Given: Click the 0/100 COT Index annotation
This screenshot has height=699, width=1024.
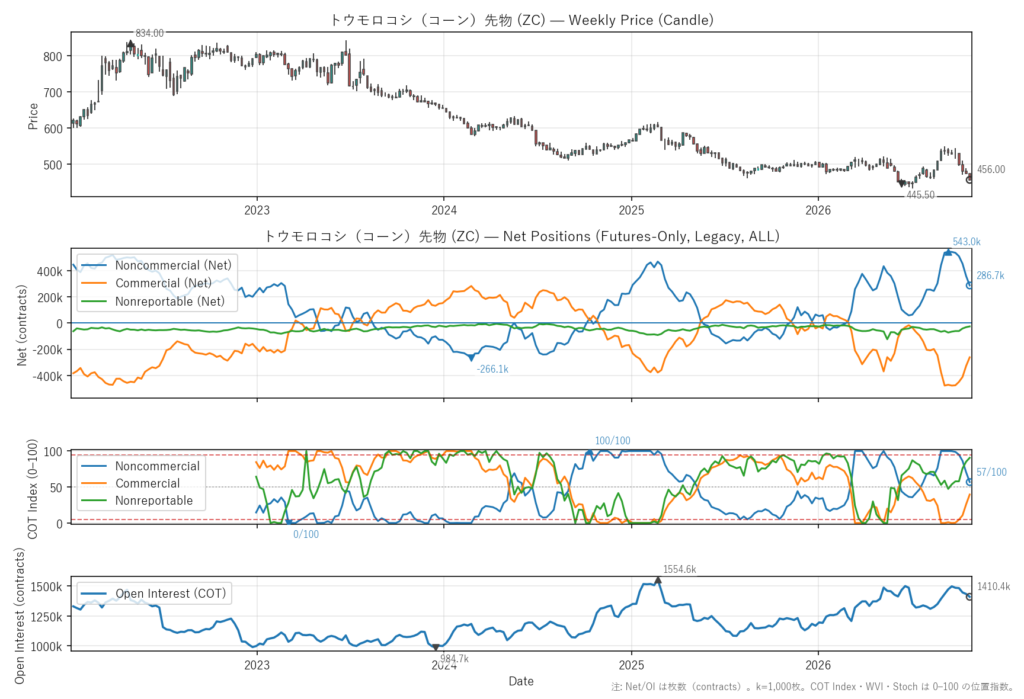Looking at the screenshot, I should click(306, 534).
